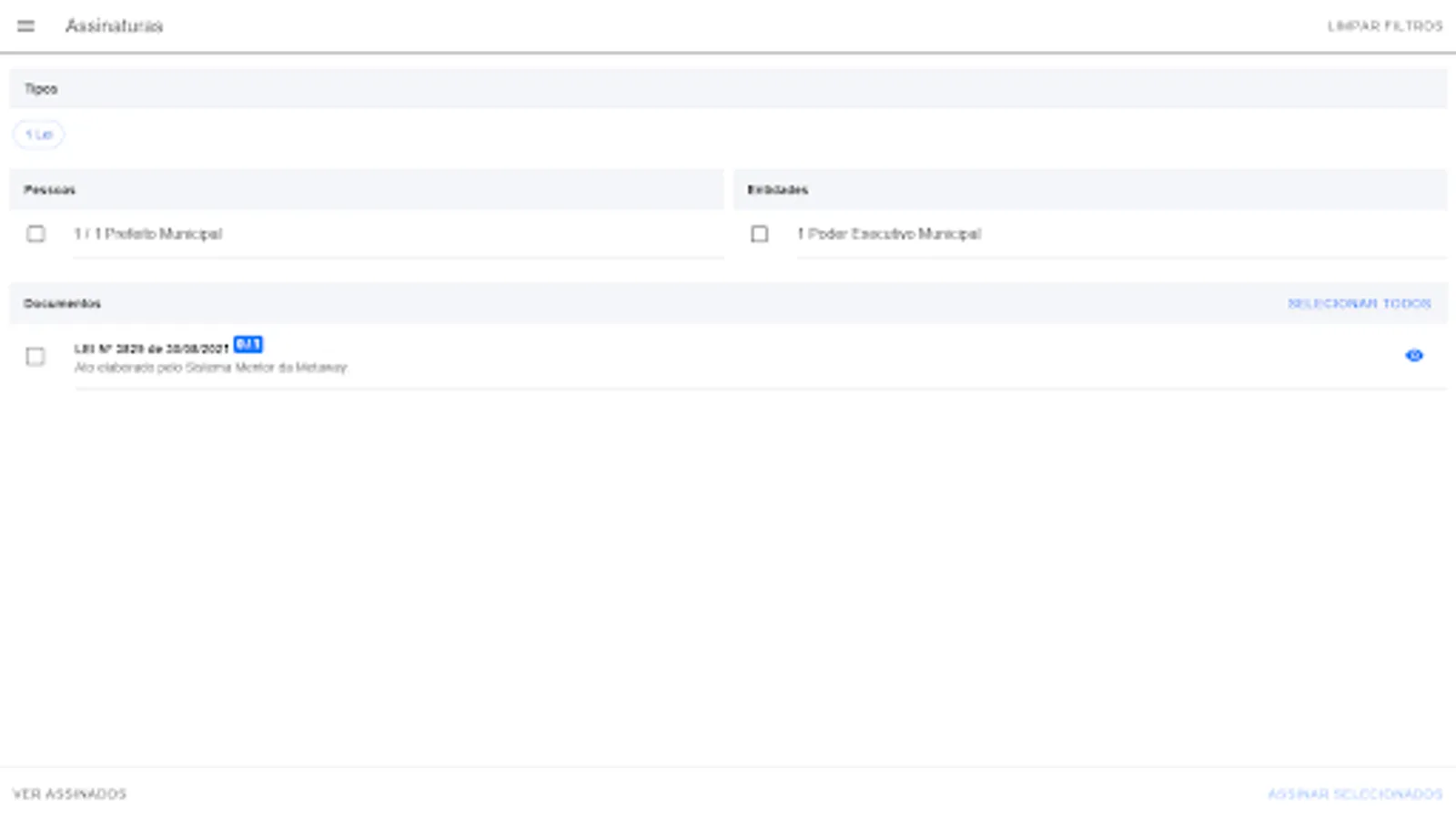Check the 1 Poder Executivo Municipal checkbox
1456x819 pixels.
click(758, 234)
